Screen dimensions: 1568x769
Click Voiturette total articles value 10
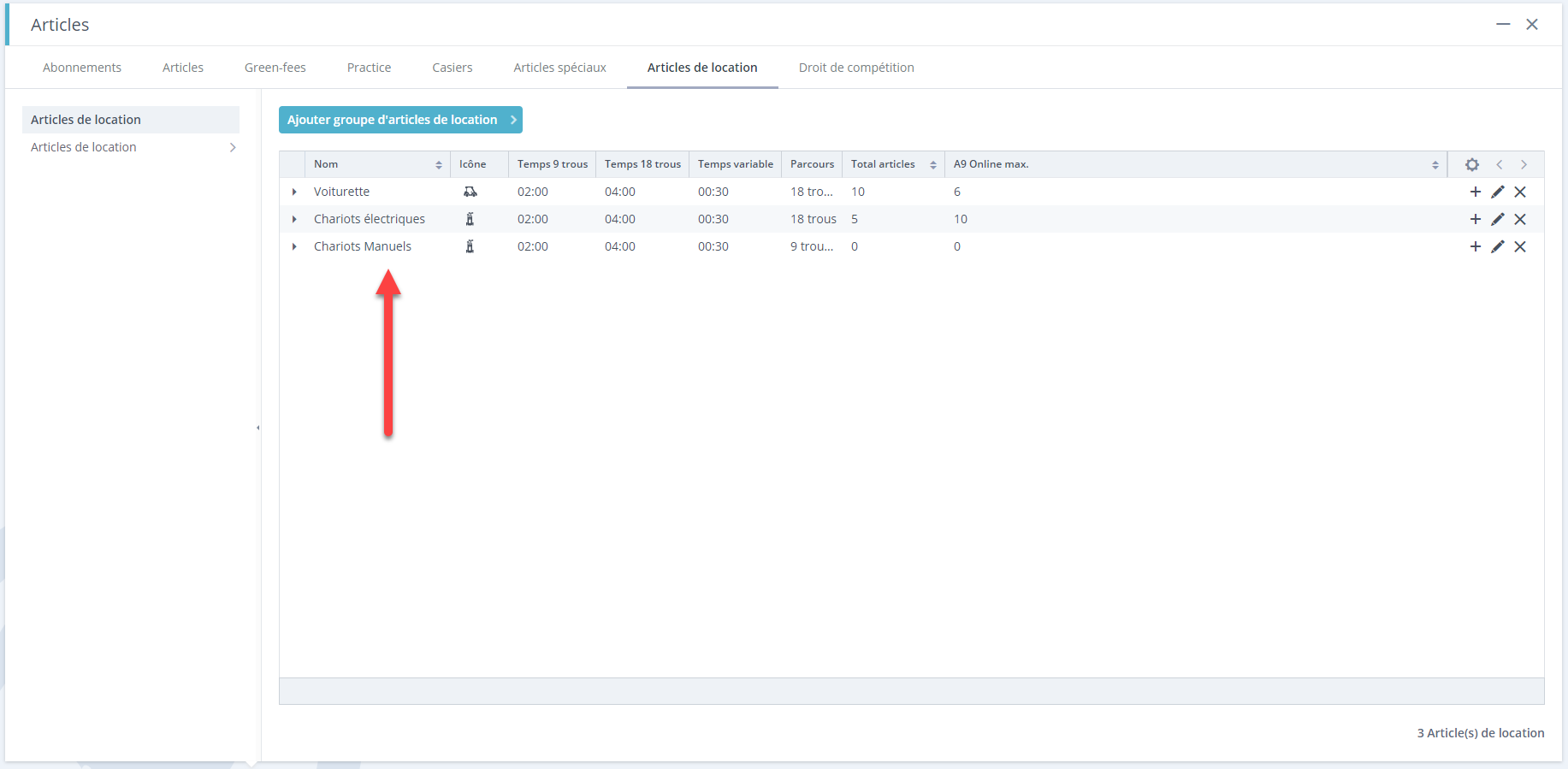tap(858, 192)
